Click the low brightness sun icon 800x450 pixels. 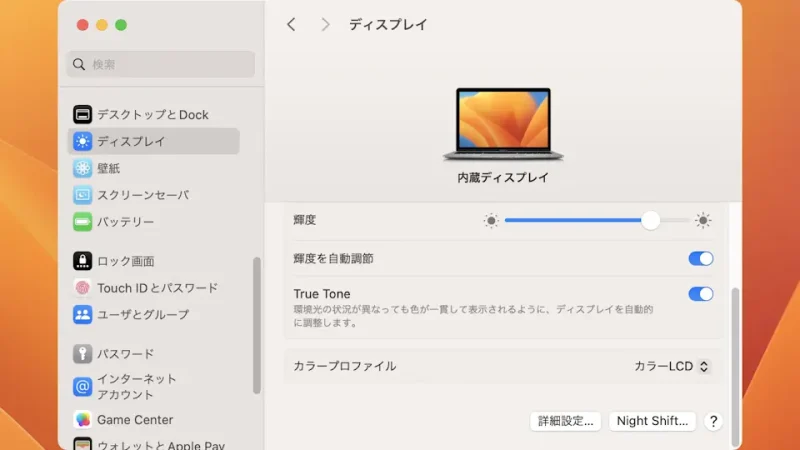(x=491, y=220)
